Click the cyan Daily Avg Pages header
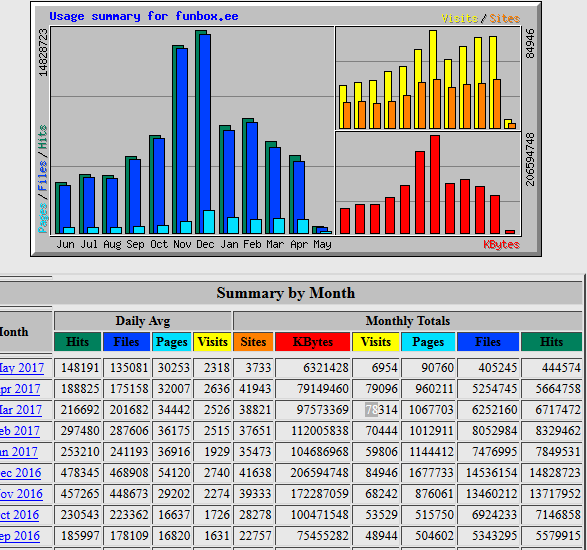The width and height of the screenshot is (587, 550). [x=172, y=342]
